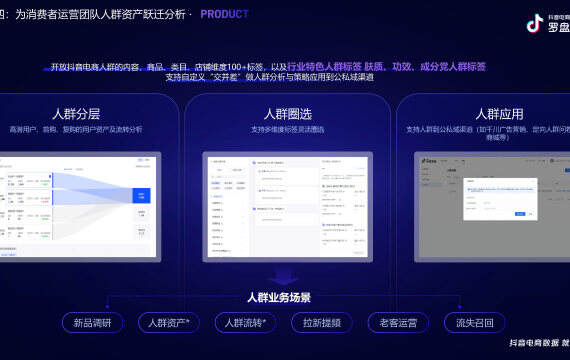Open the 人群分层 Sankey screenshot thumbnail
Screen dimensions: 570x360
78,207
